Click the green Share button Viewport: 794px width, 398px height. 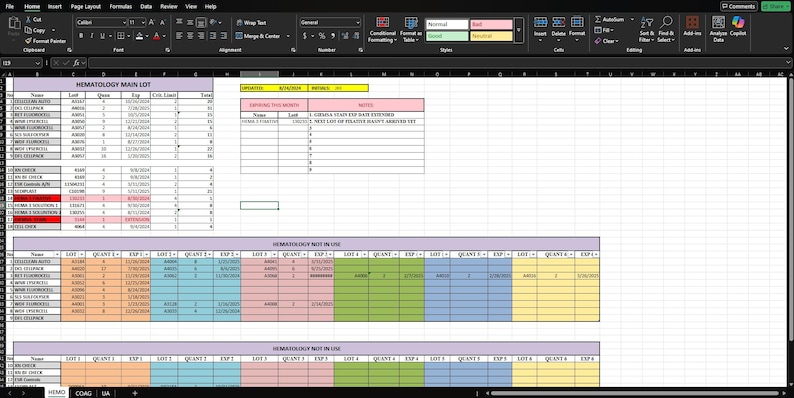tap(775, 6)
